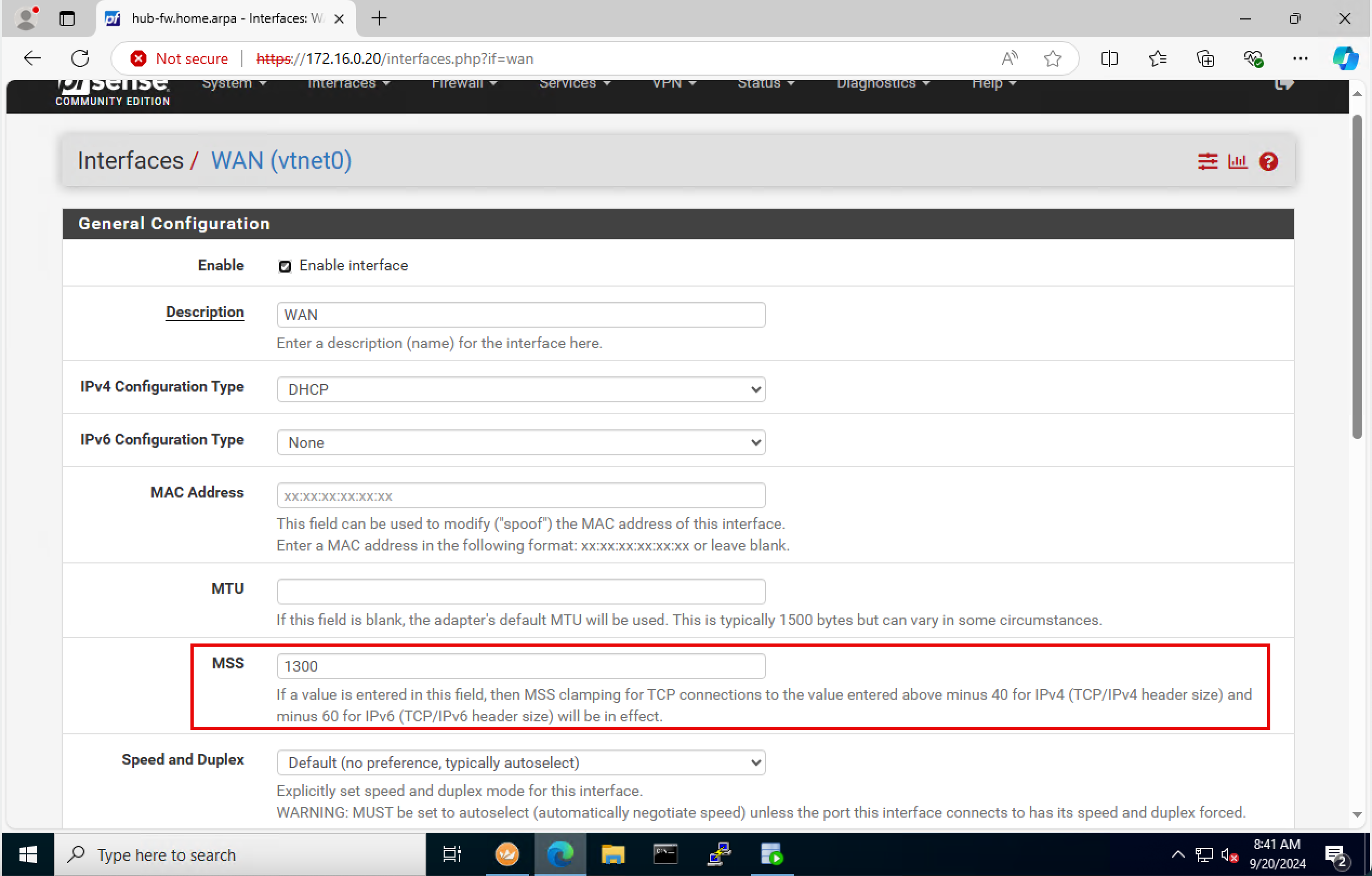Open the Diagnostics menu
The height and width of the screenshot is (876, 1372).
coord(882,84)
